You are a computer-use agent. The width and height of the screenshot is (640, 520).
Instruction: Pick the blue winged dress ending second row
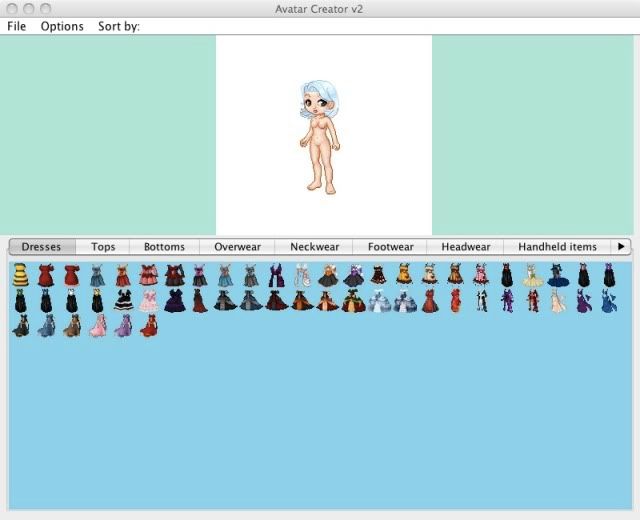pyautogui.click(x=609, y=301)
